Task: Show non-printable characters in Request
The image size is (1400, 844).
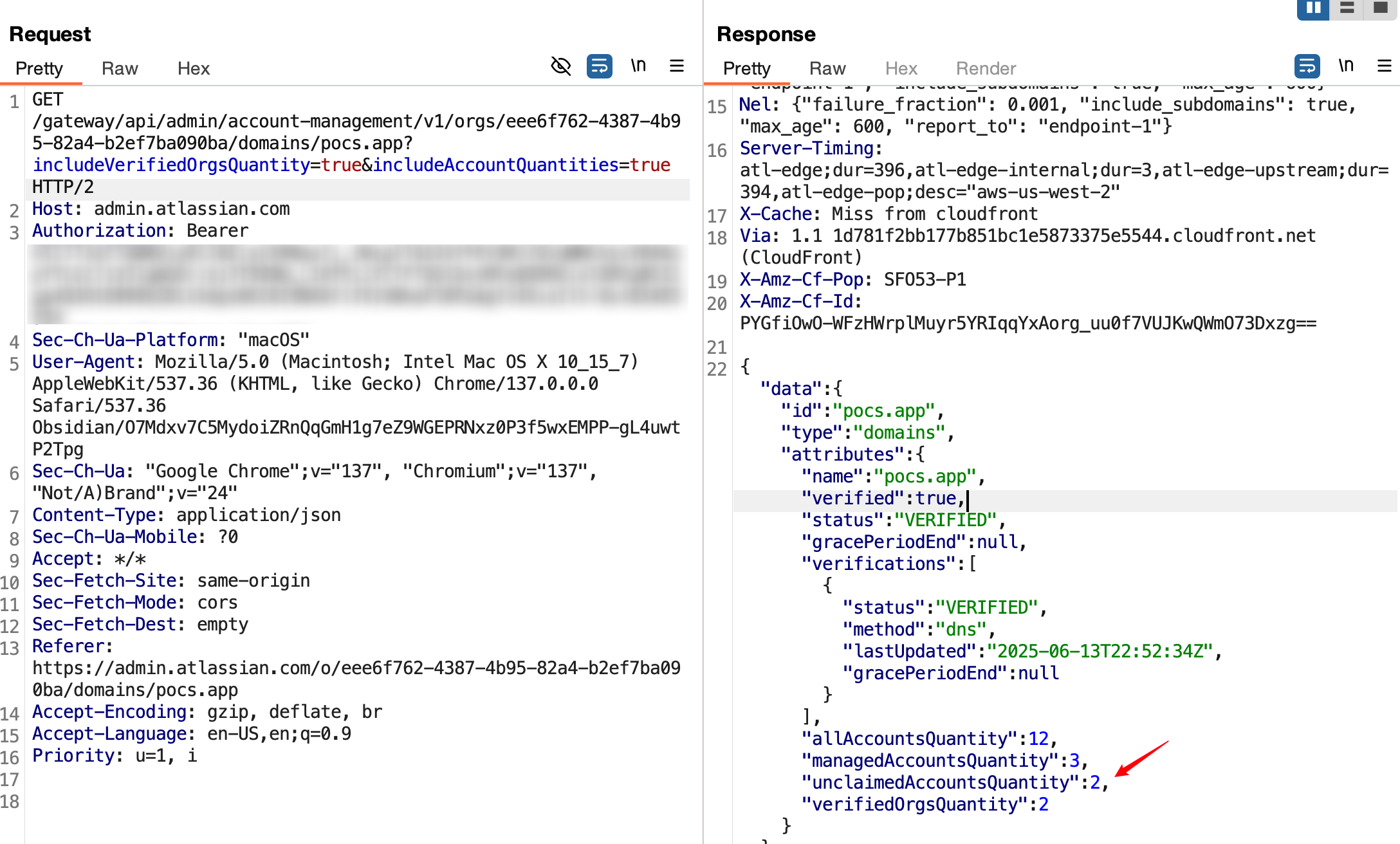Action: [638, 66]
